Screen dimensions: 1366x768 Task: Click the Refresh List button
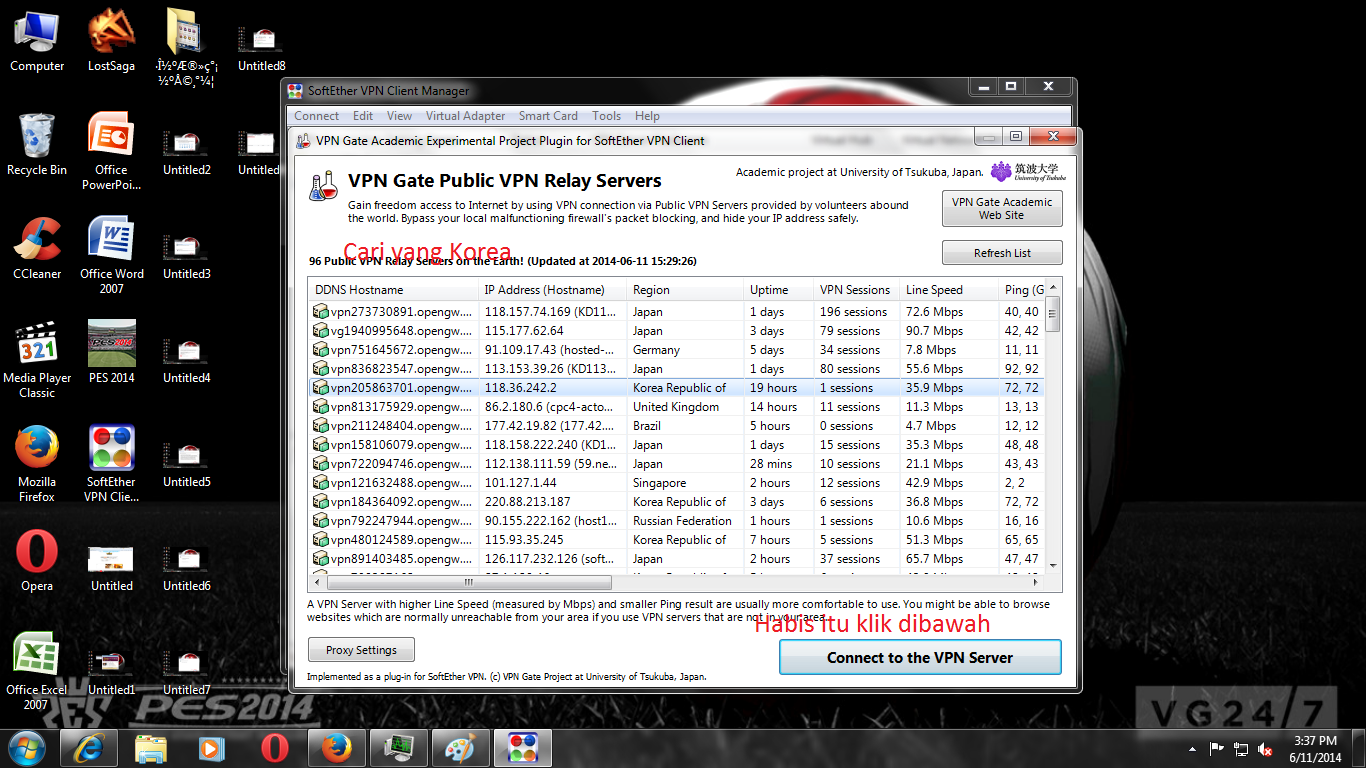point(1002,253)
